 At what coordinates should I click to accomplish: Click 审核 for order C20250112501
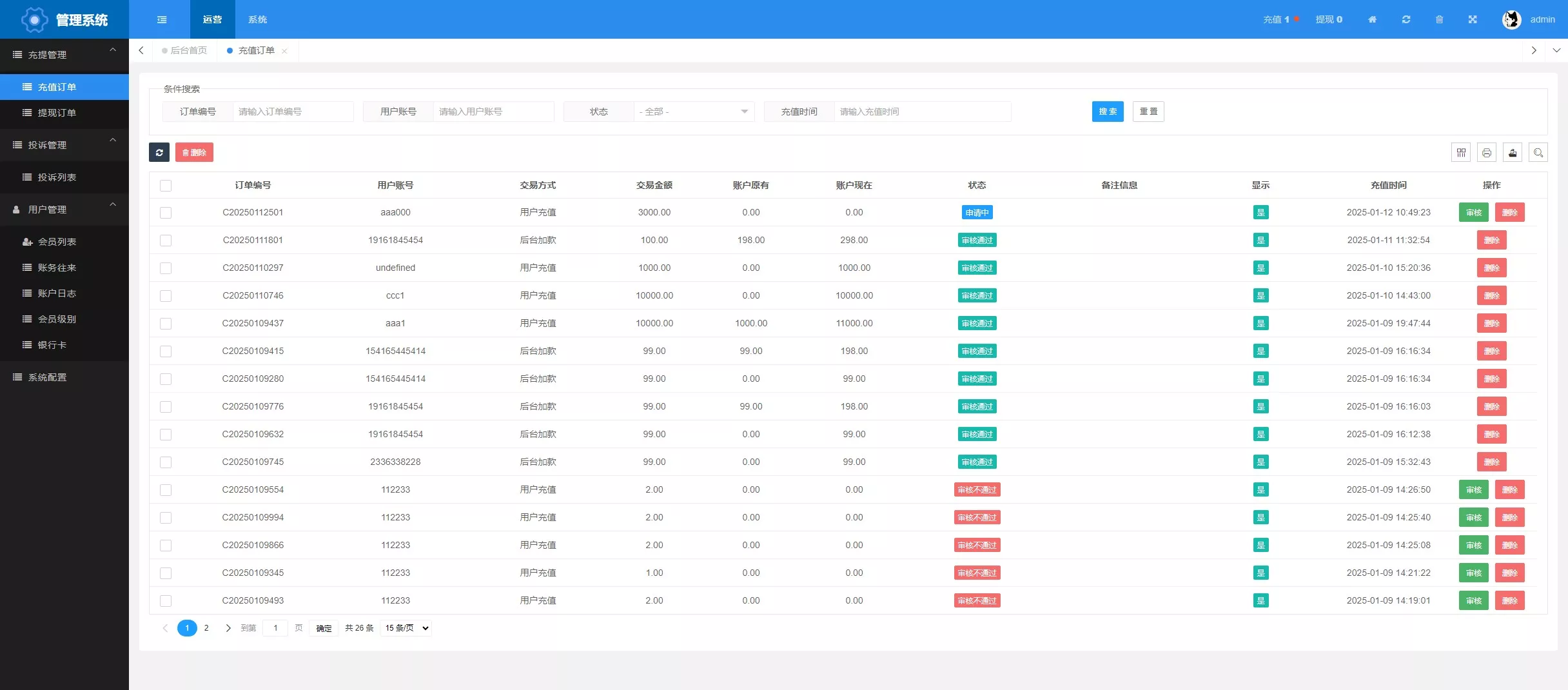[x=1473, y=213]
